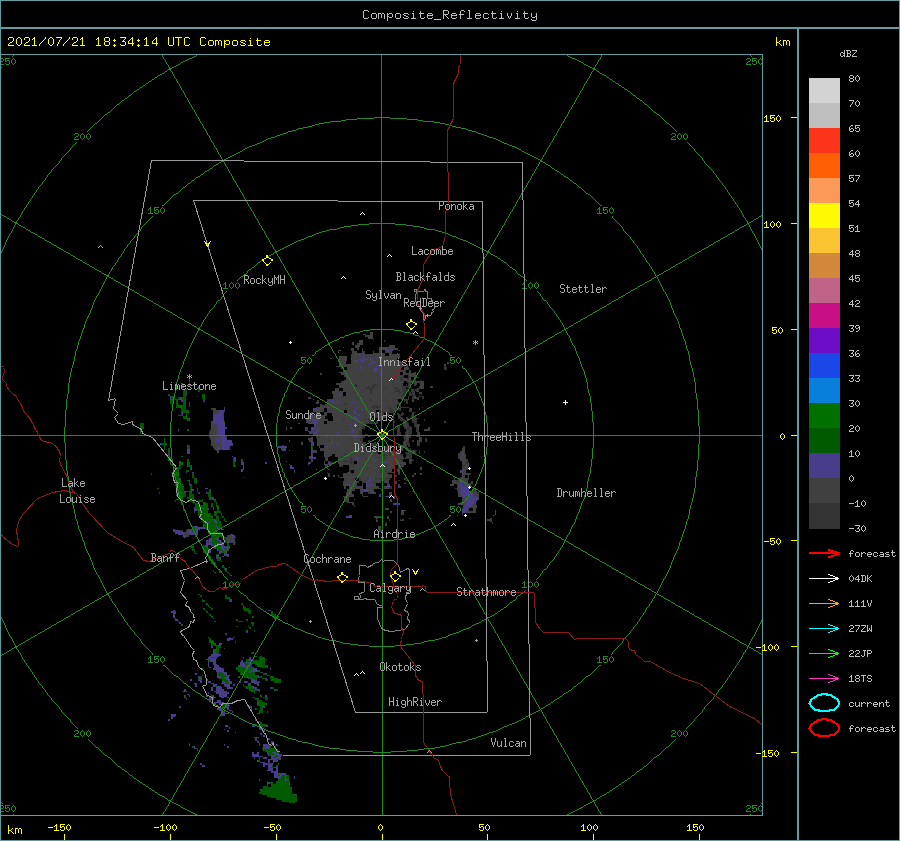900x841 pixels.
Task: Click the asterisk marker above Limestone
Action: (189, 377)
